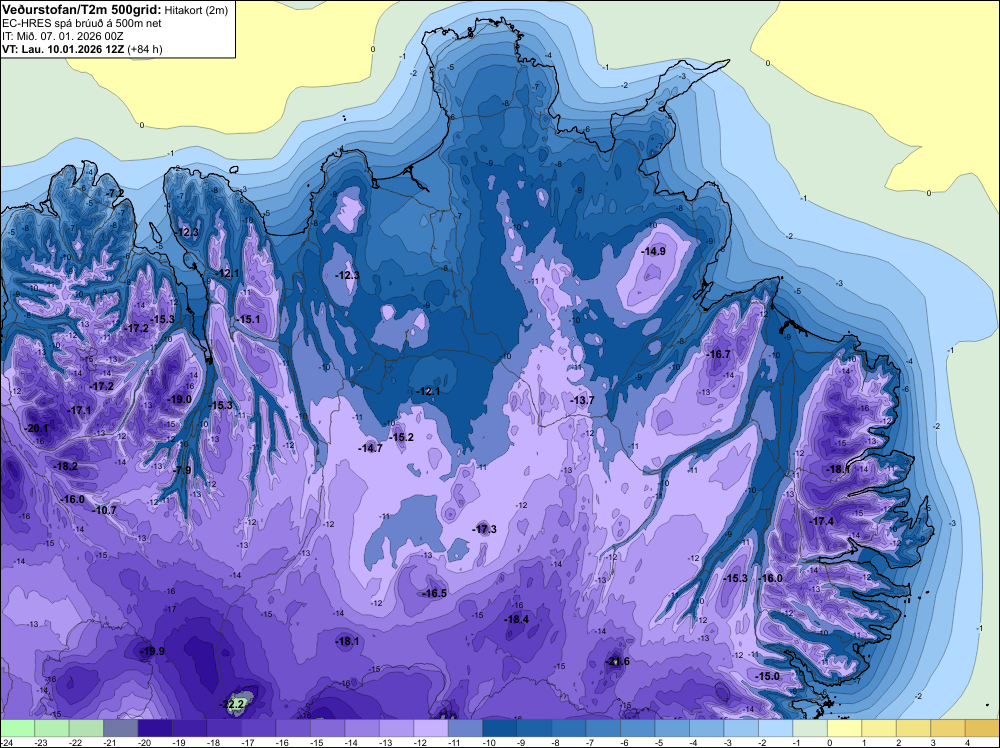Select the slate blue legend swatch labeled -11
The image size is (1000, 748).
pyautogui.click(x=465, y=728)
